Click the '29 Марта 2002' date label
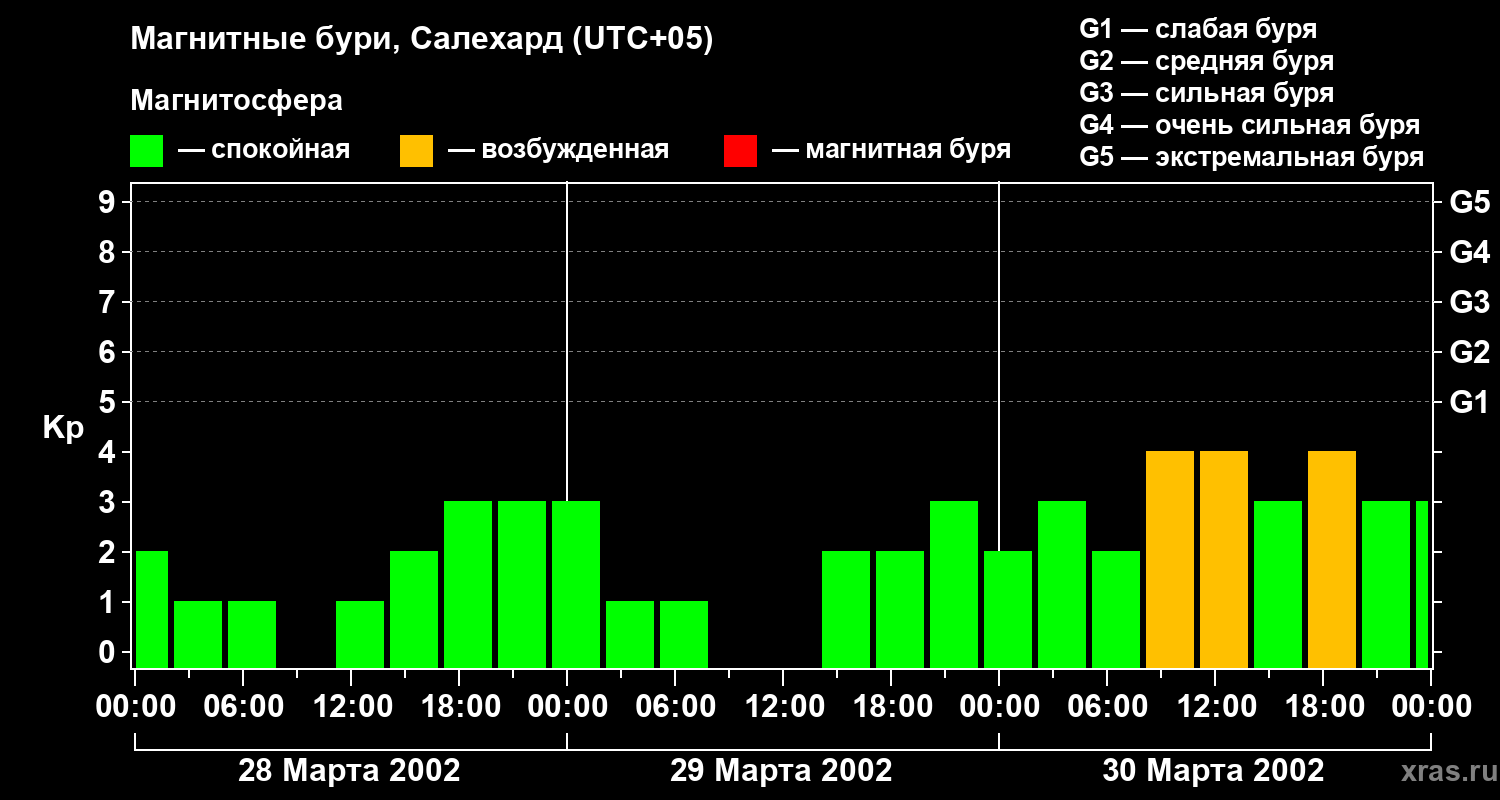 [781, 771]
